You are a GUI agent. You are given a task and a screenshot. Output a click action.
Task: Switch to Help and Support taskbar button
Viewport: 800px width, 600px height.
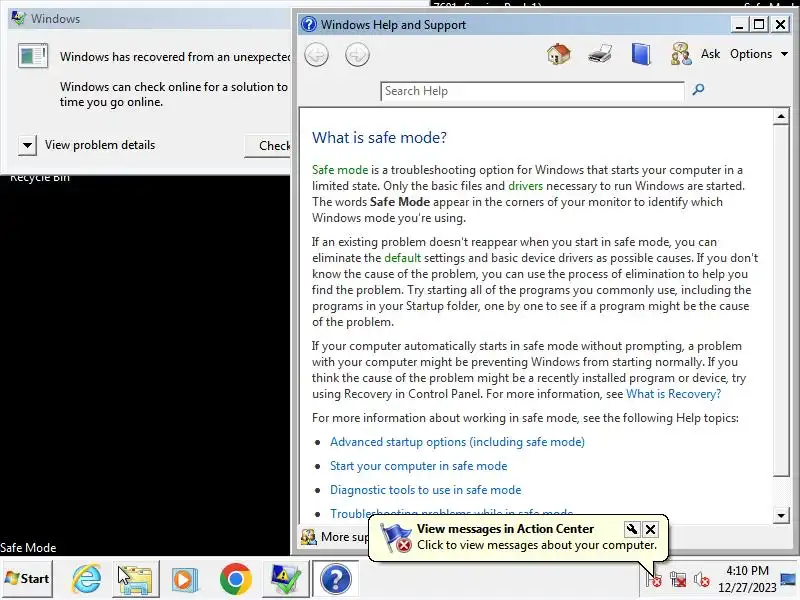[335, 579]
